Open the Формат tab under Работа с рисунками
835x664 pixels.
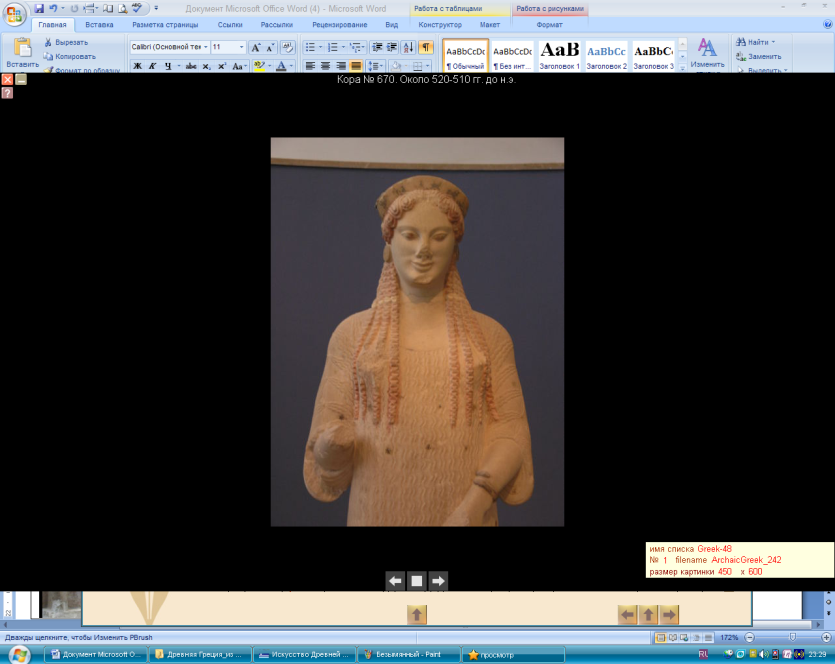549,24
